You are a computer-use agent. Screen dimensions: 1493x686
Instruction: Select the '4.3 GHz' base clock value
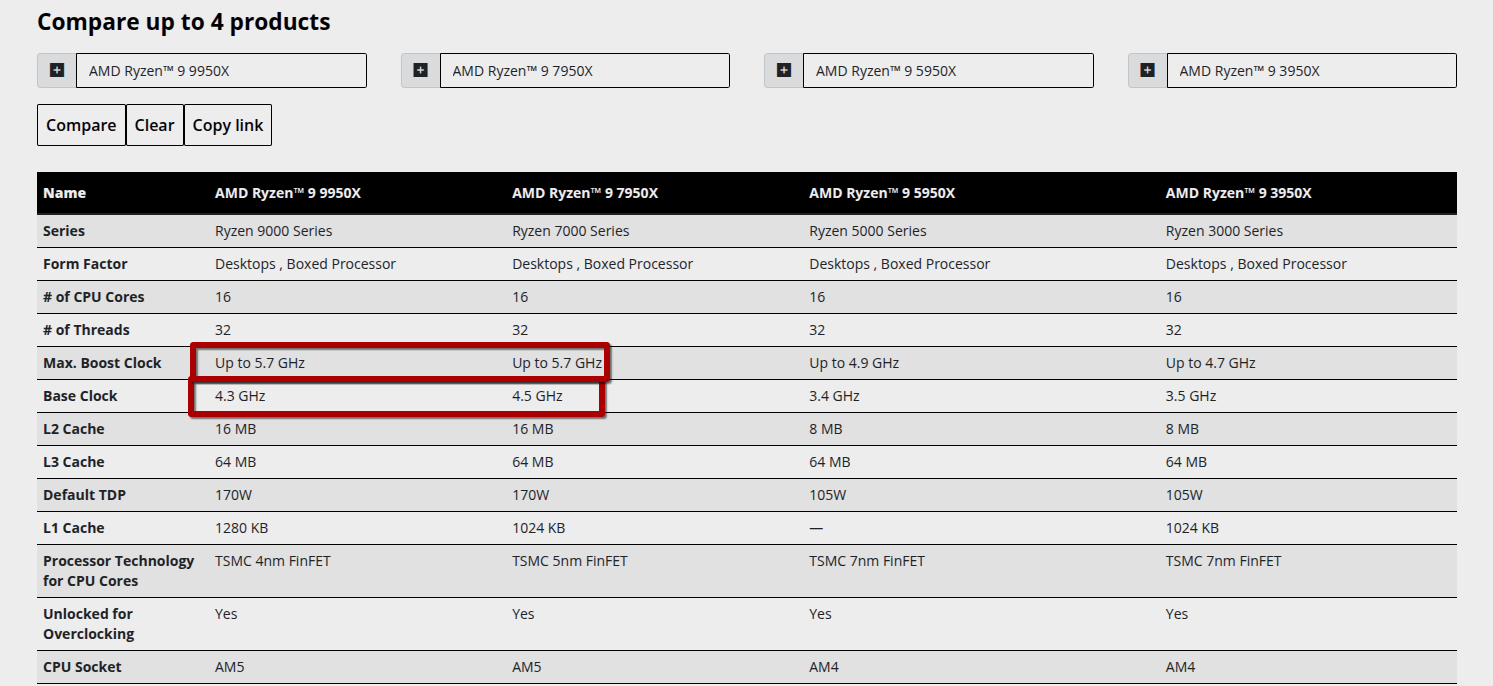tap(240, 396)
